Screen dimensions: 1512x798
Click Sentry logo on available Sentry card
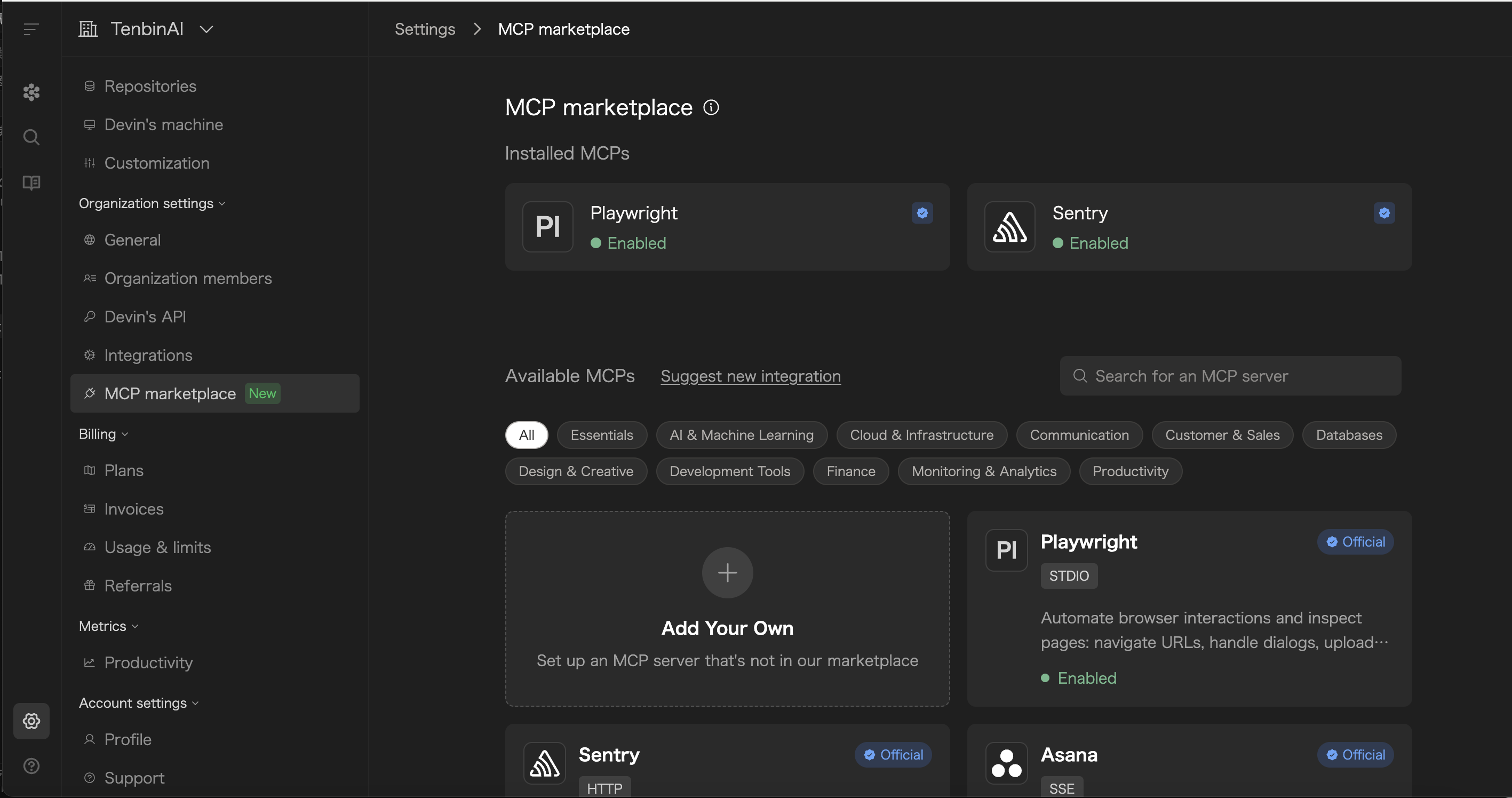tap(544, 763)
